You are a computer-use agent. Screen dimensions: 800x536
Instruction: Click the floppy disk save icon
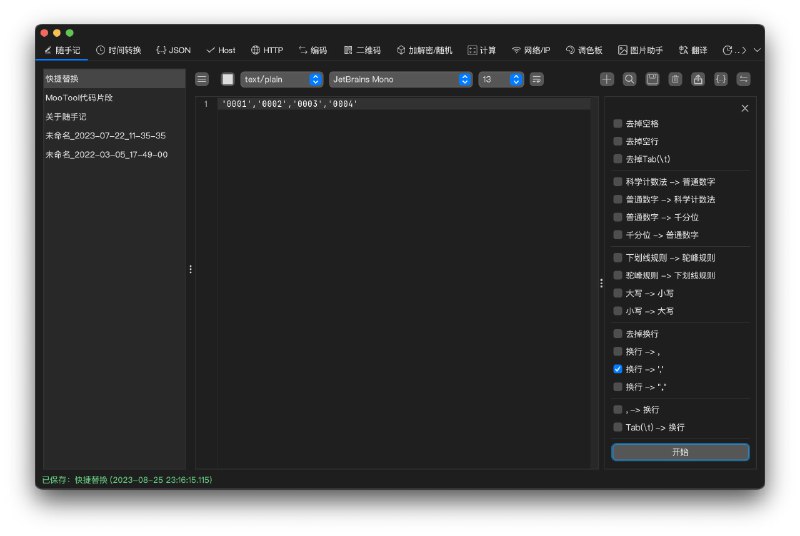pyautogui.click(x=653, y=79)
